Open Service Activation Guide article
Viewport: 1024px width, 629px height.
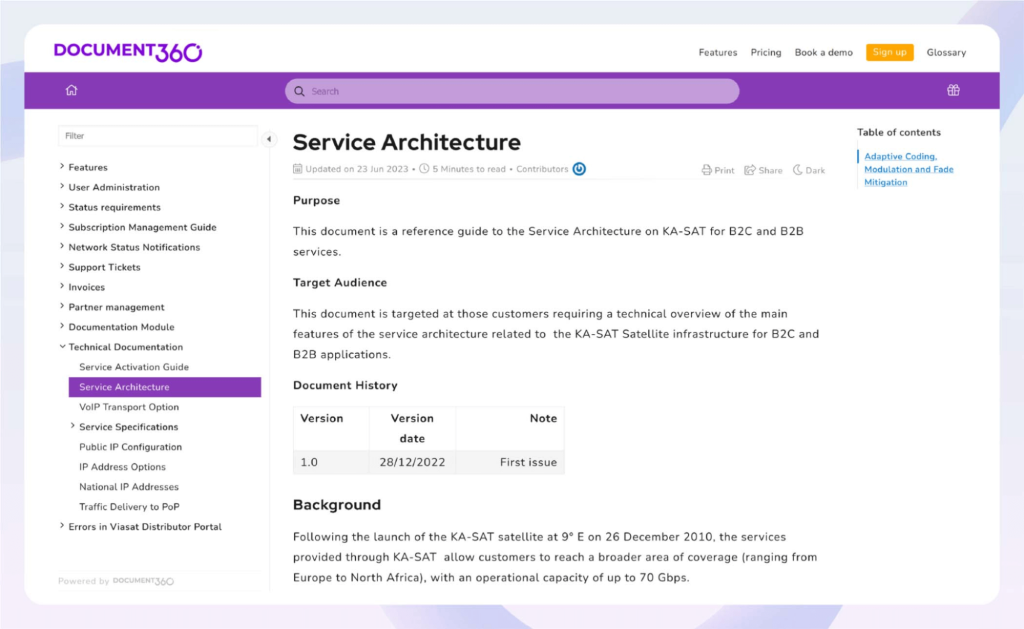pyautogui.click(x=134, y=367)
